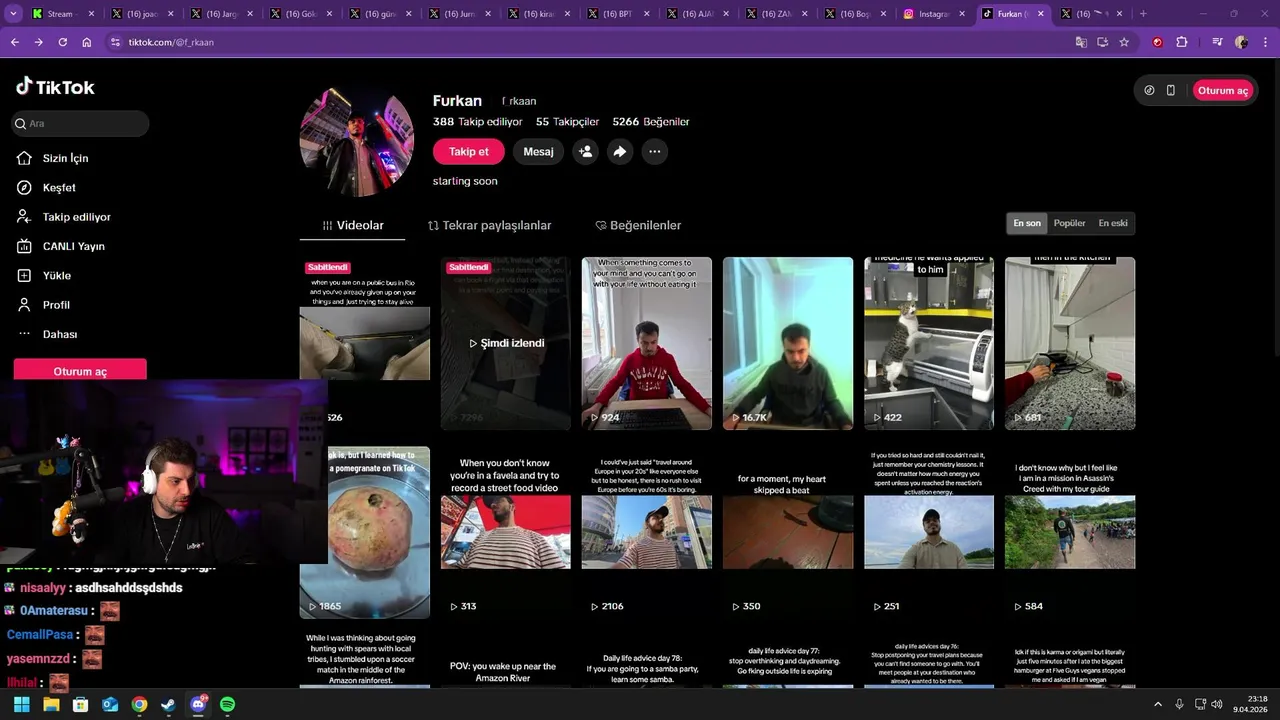Click the translate page icon
Screen dimensions: 1280x720
pos(1081,42)
